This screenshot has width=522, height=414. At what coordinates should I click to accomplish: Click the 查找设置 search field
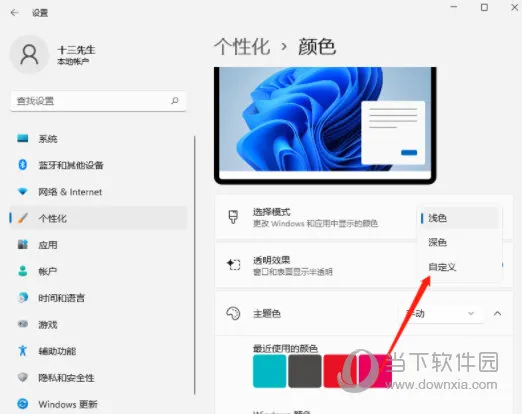click(x=98, y=101)
